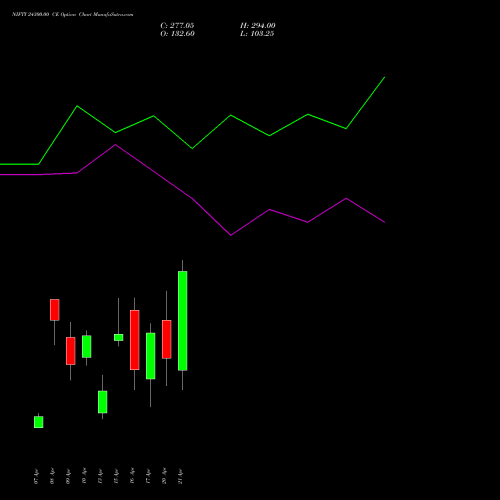Click the green candlestick for 13 Apr
Viewport: 500px width, 500px height.
click(x=103, y=402)
